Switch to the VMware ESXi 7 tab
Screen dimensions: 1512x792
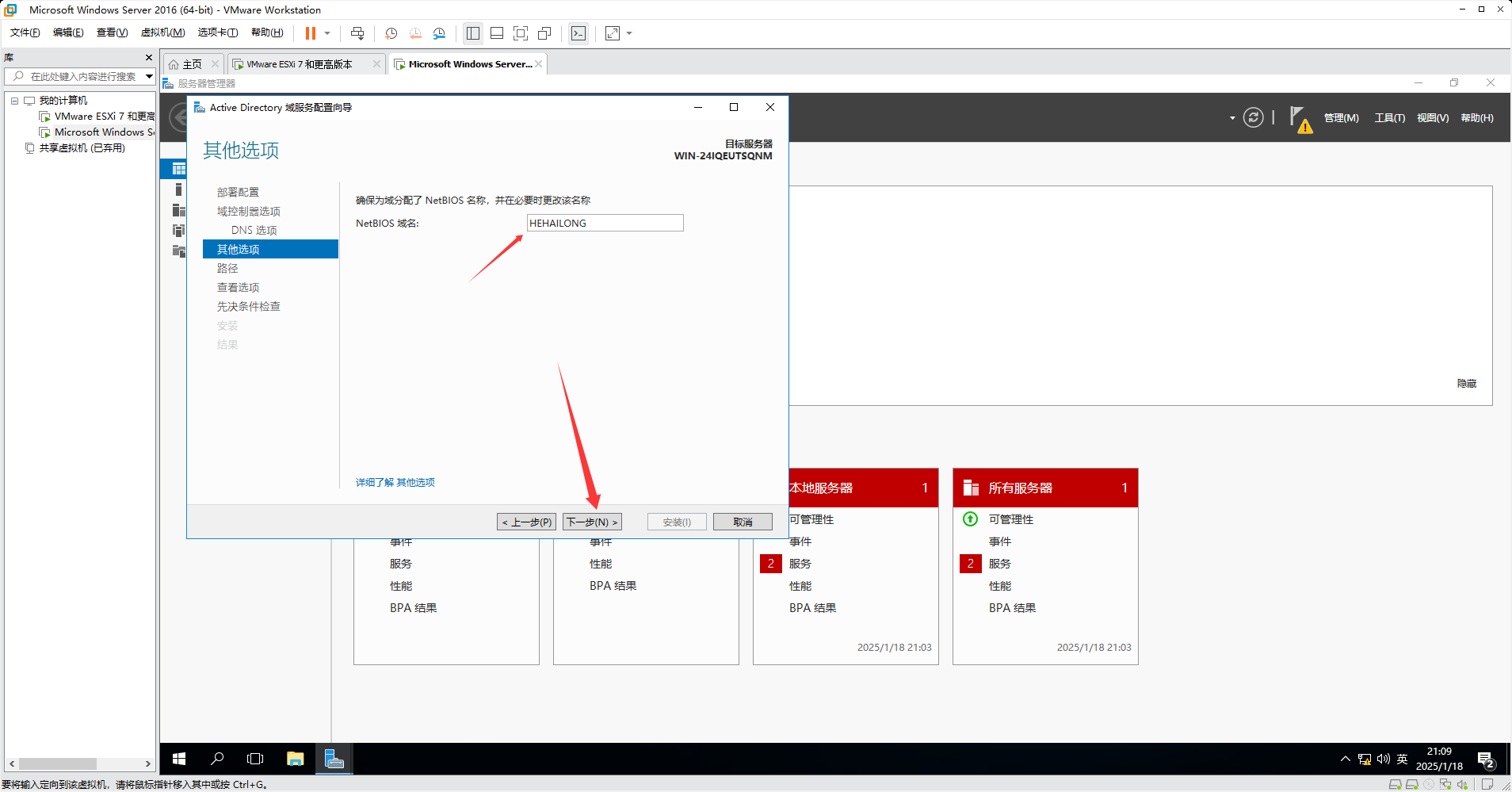tap(299, 64)
